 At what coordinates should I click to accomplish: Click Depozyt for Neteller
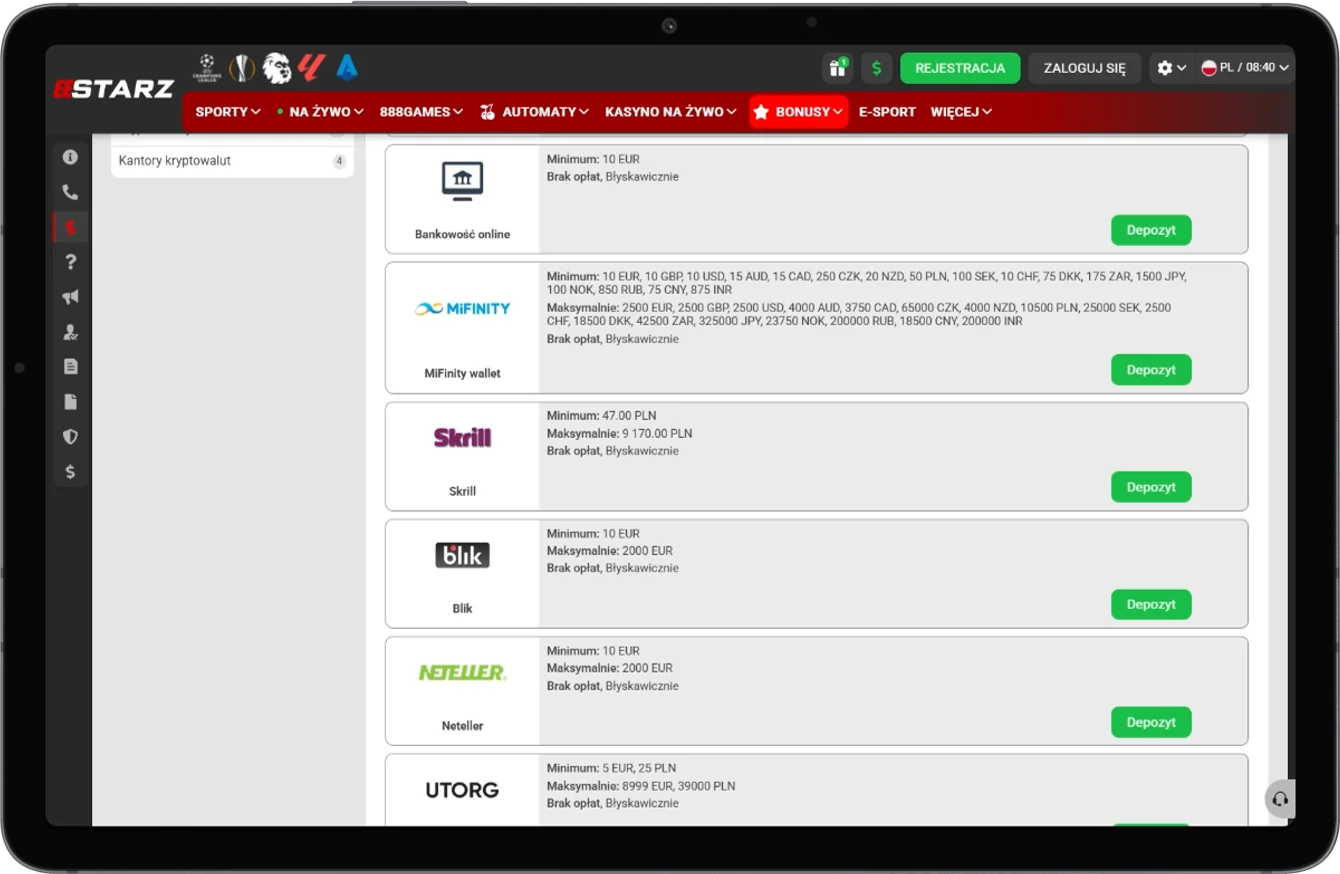(x=1151, y=722)
